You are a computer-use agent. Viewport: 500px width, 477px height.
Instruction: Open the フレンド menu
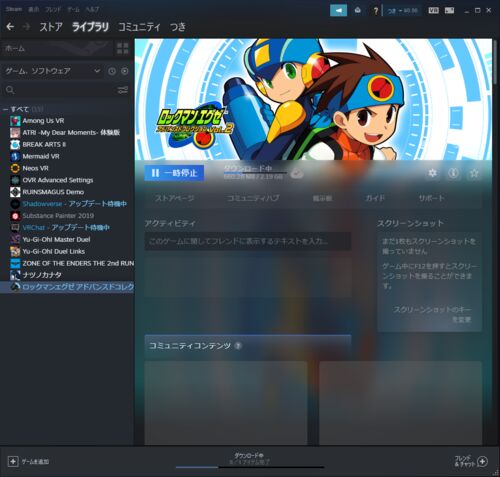53,9
